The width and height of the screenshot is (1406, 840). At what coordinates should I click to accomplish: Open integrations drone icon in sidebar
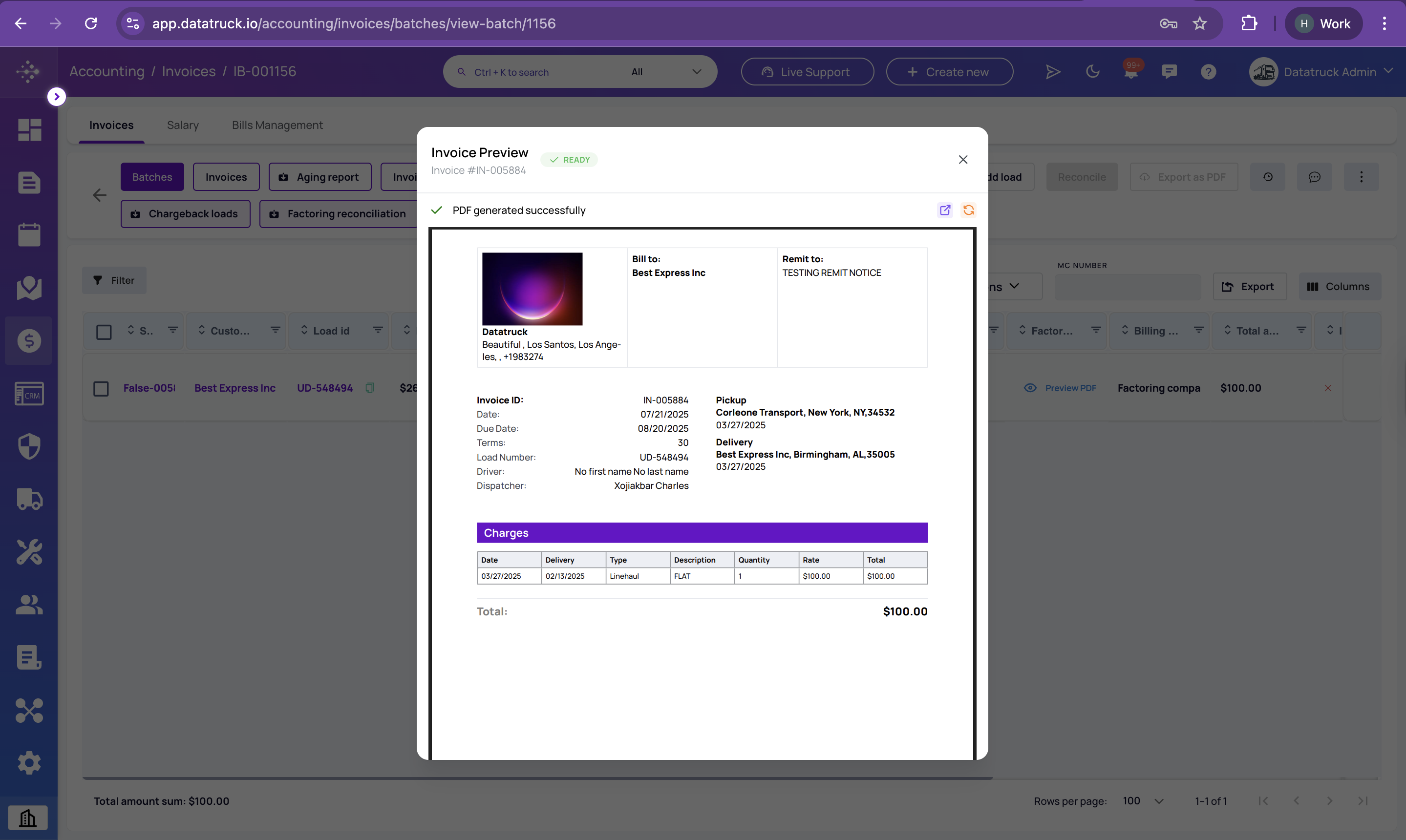tap(29, 711)
